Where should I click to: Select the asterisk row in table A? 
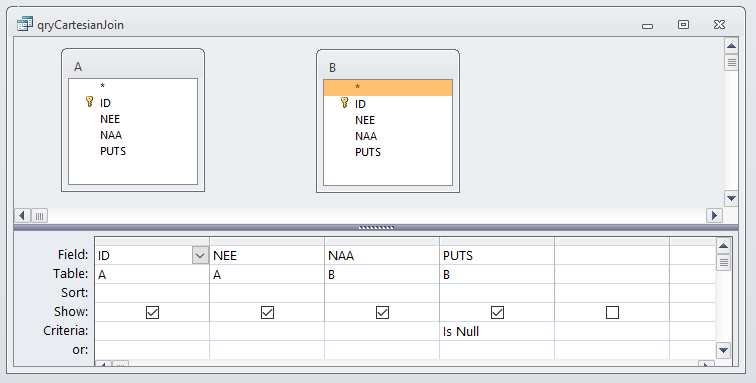click(x=133, y=86)
